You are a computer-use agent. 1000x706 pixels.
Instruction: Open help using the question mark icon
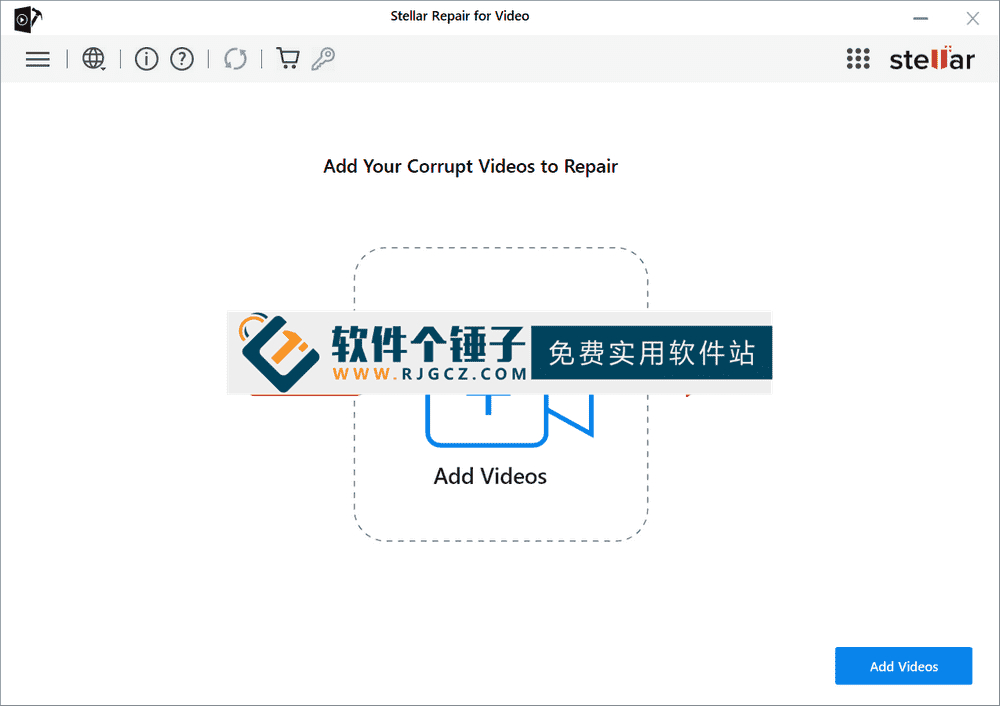click(x=182, y=59)
